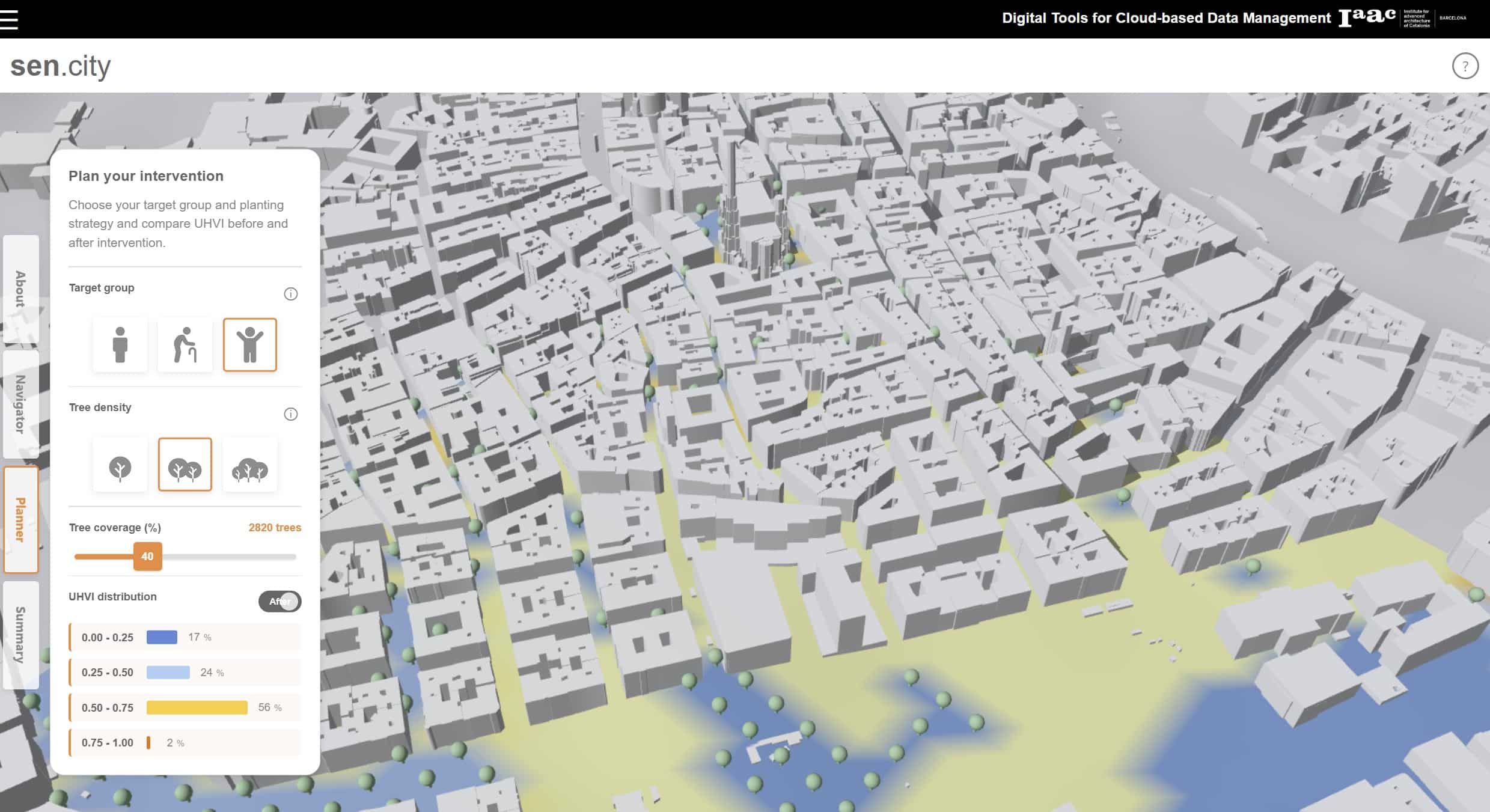1490x812 pixels.
Task: Open the hamburger menu icon
Action: tap(10, 19)
